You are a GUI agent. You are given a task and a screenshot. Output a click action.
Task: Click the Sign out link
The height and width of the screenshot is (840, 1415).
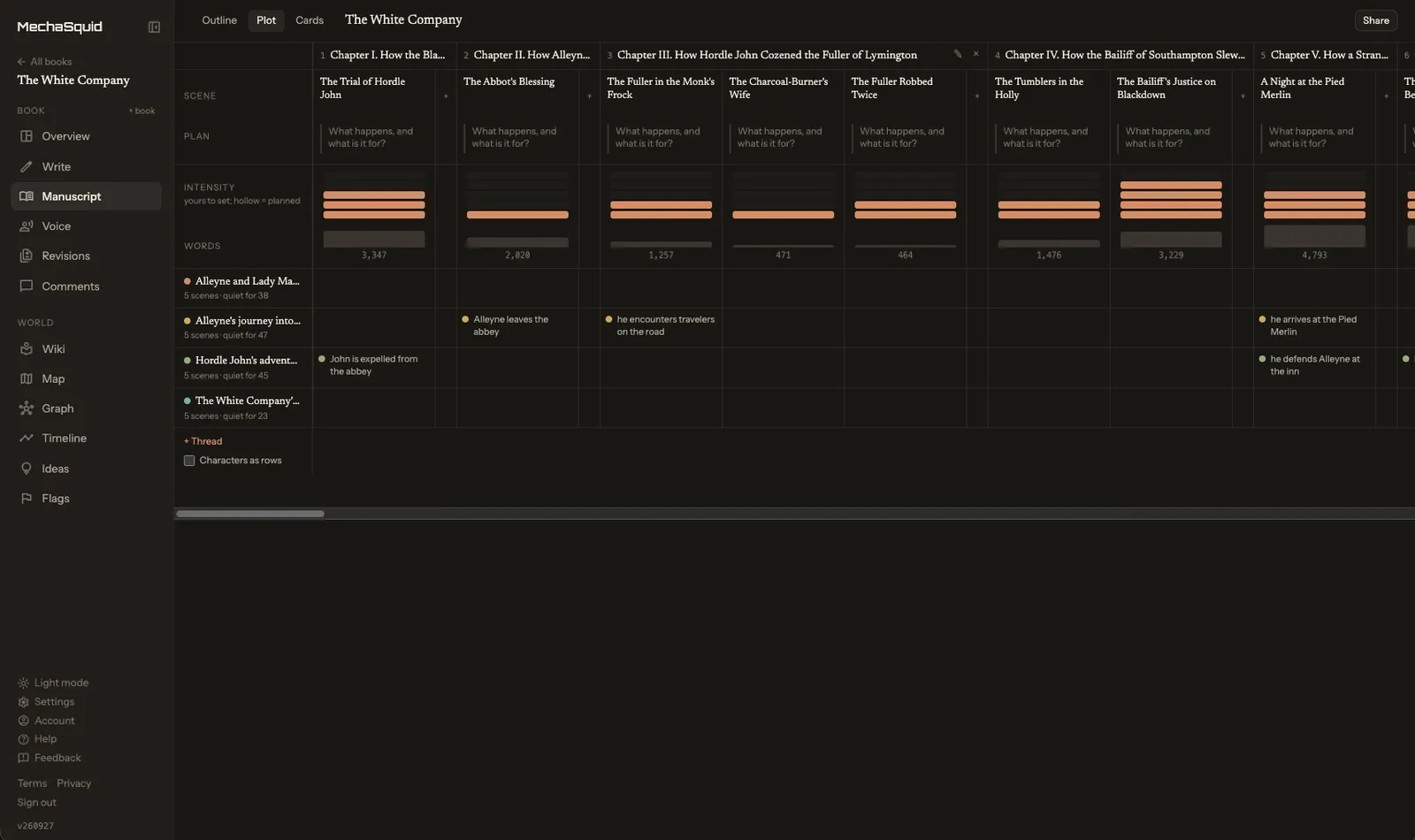pyautogui.click(x=37, y=803)
